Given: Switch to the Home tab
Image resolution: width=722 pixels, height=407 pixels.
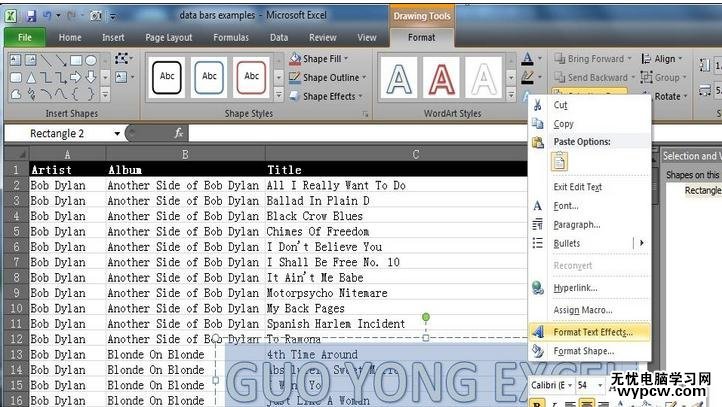Looking at the screenshot, I should 70,38.
